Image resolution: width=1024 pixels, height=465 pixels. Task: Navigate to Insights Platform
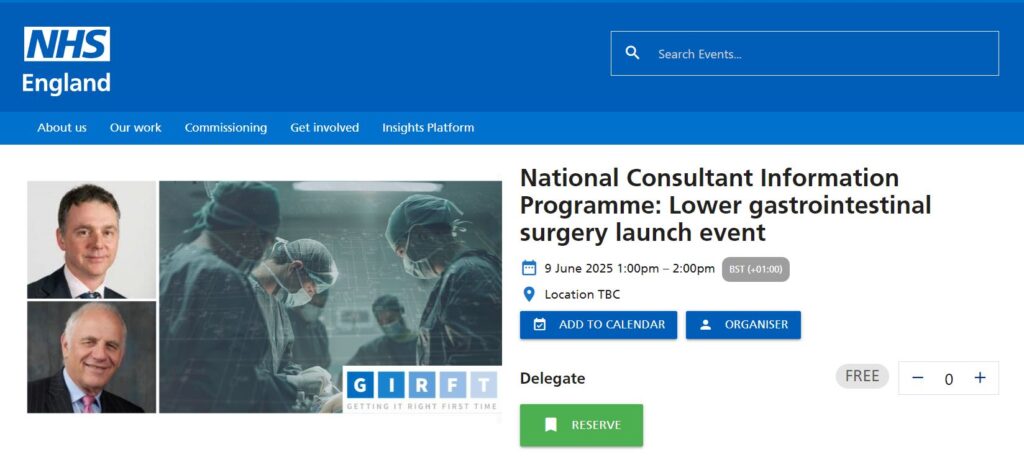click(x=428, y=127)
